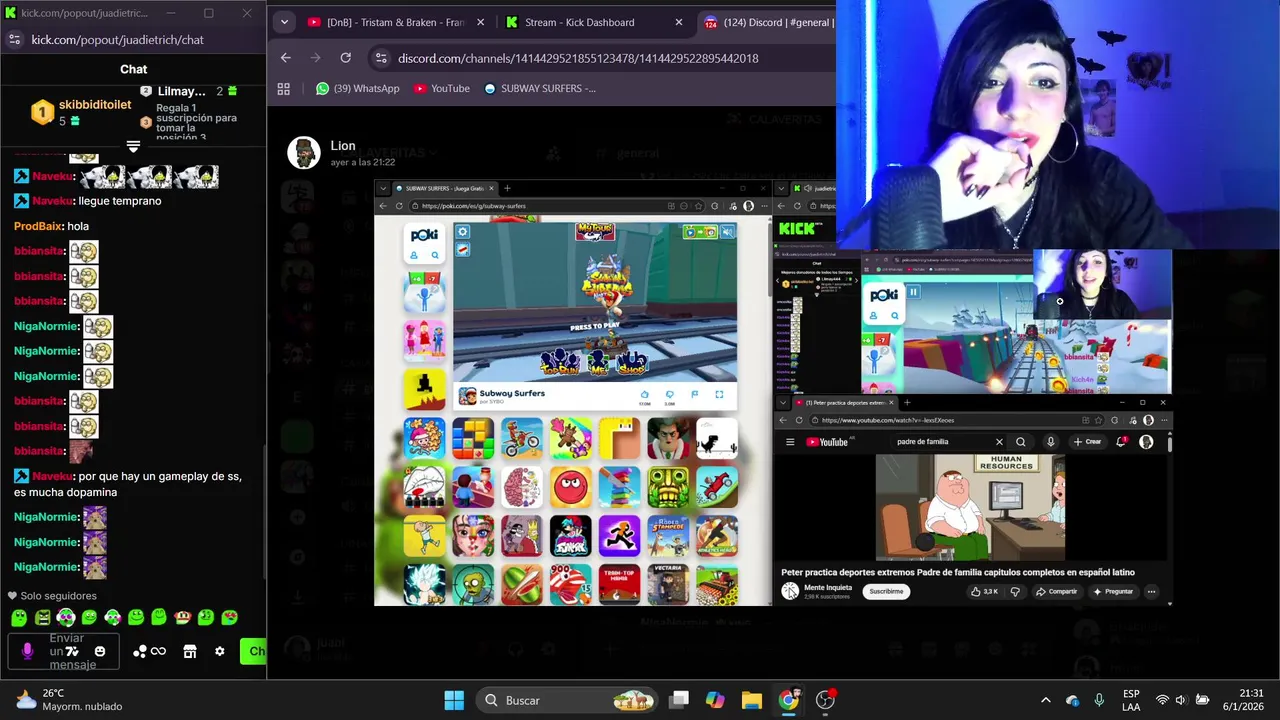Close the Kick Dashboard tab
This screenshot has width=1280, height=720.
[x=679, y=22]
